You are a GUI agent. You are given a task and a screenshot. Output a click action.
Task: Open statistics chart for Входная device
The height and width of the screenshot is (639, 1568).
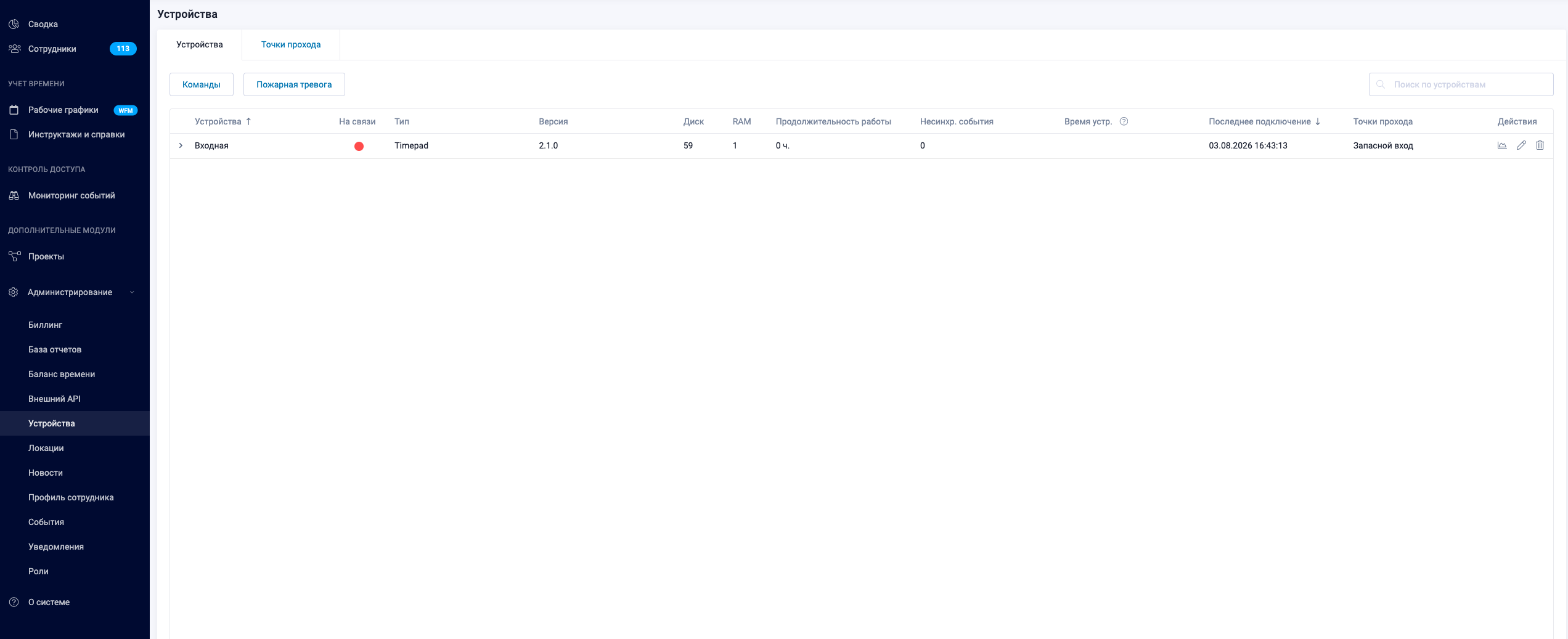coord(1502,145)
